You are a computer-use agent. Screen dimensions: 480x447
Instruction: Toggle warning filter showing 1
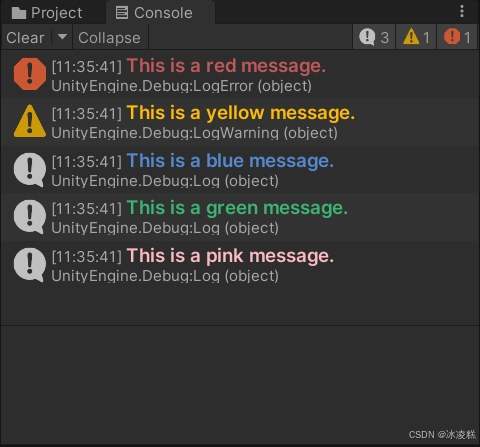(416, 37)
